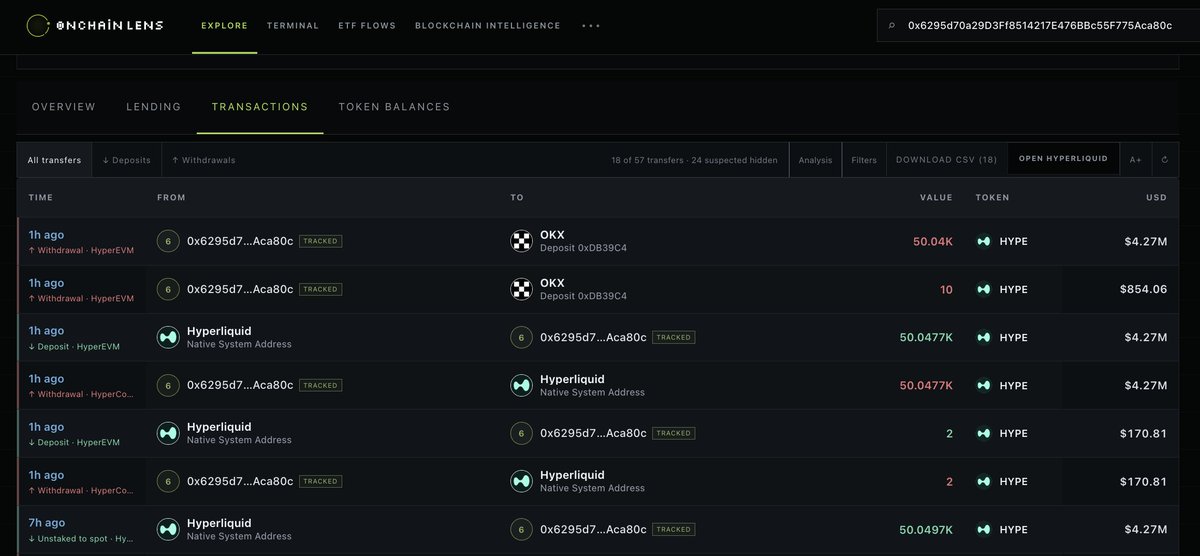Click HYPE token icon in $854.06 row
This screenshot has height=556, width=1200.
pos(983,289)
